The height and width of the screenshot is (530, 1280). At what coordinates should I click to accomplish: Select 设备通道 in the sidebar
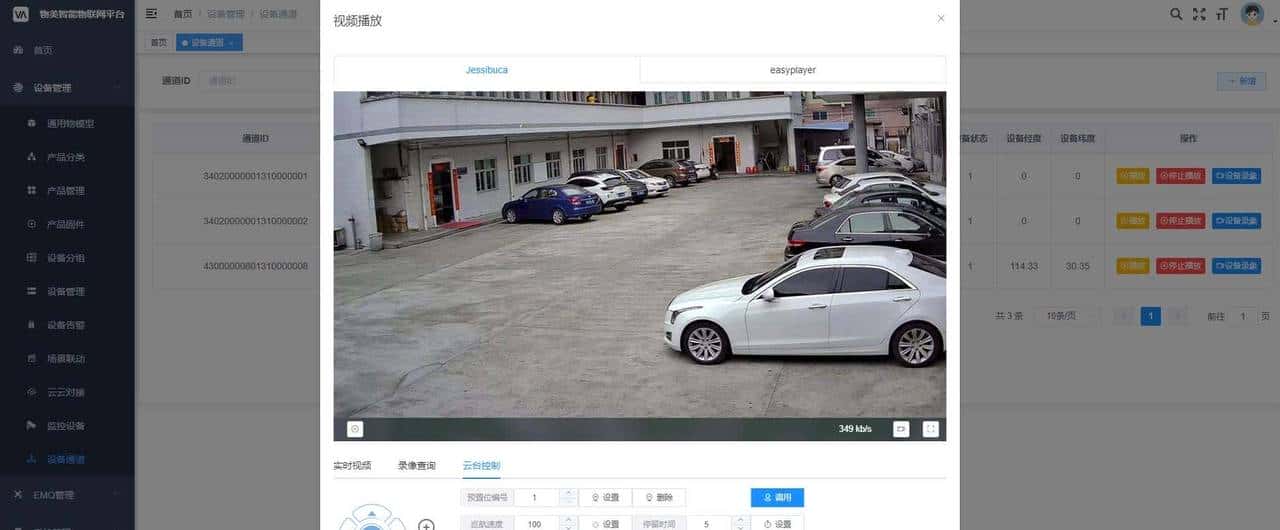67,459
